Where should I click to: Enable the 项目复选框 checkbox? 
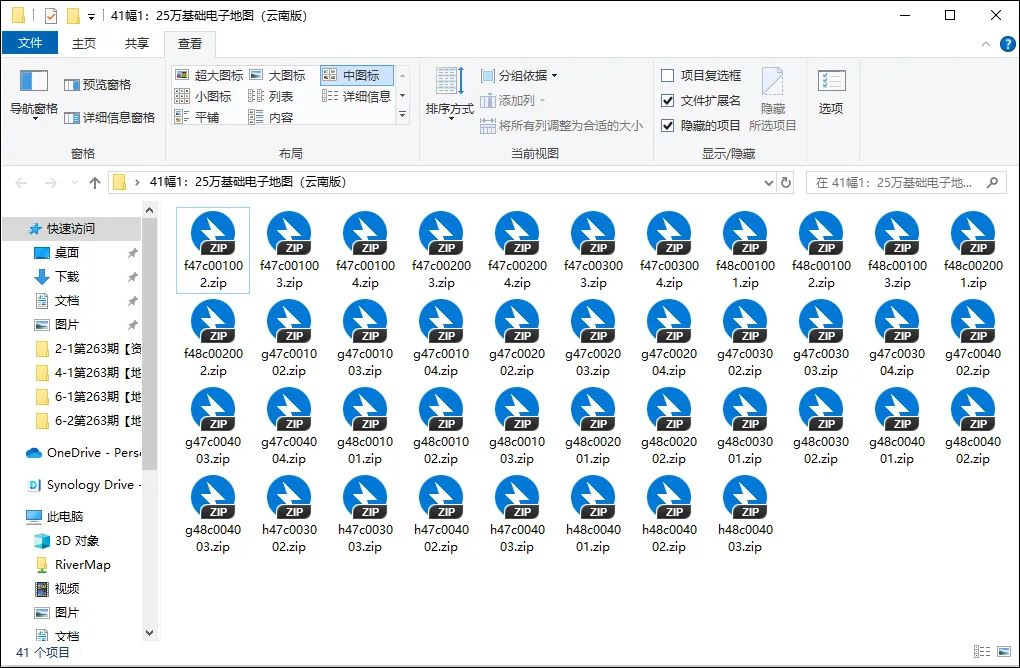coord(667,75)
